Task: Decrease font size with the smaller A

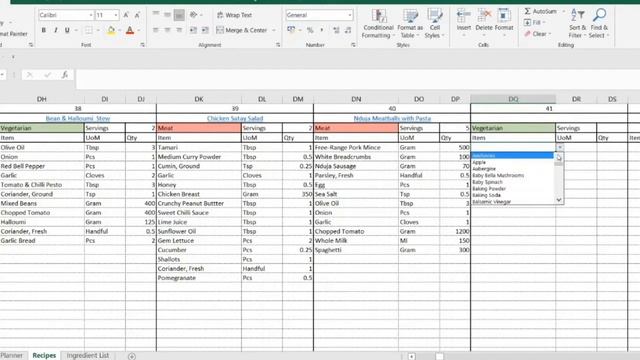Action: (137, 15)
